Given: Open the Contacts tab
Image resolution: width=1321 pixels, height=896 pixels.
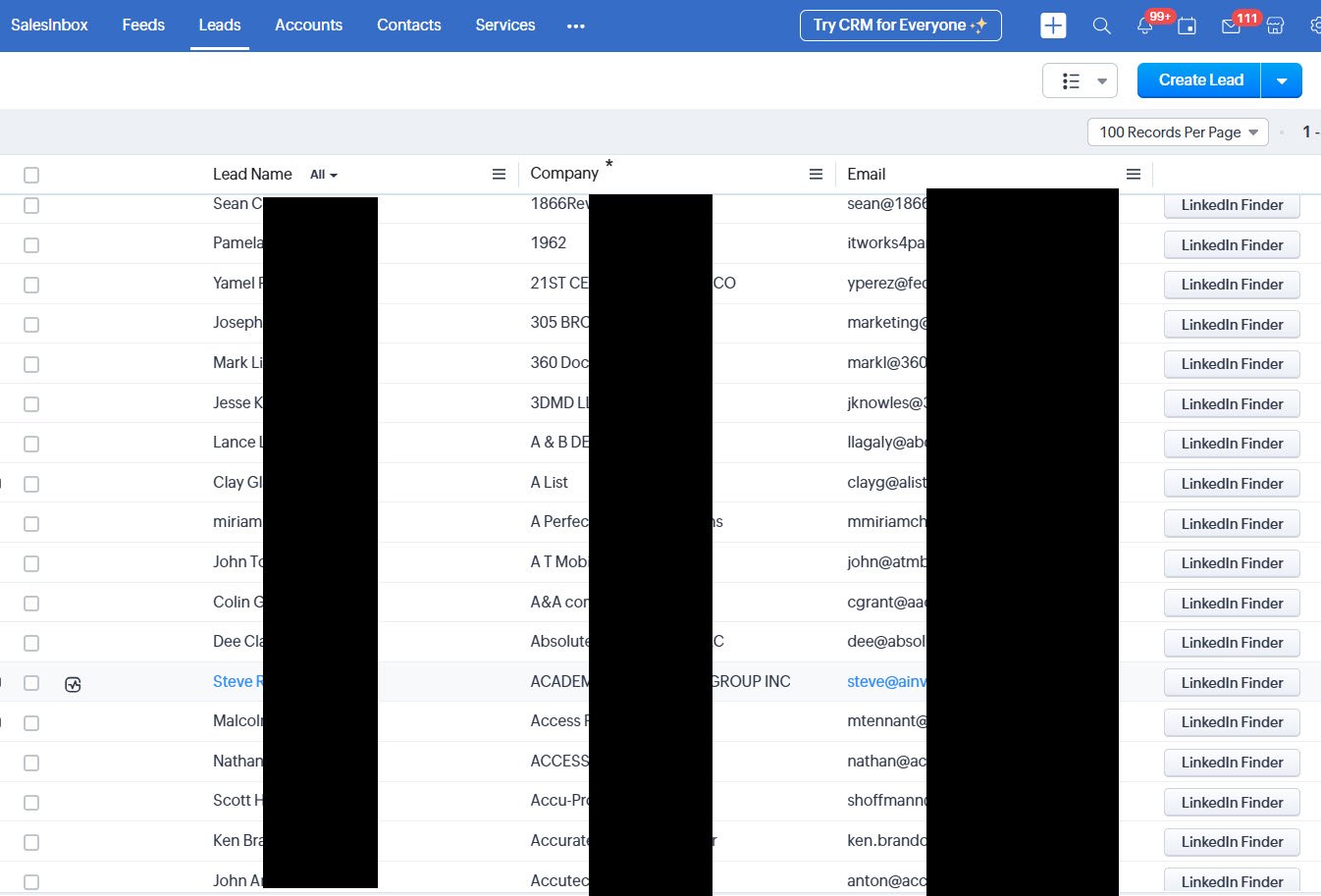Looking at the screenshot, I should [409, 26].
